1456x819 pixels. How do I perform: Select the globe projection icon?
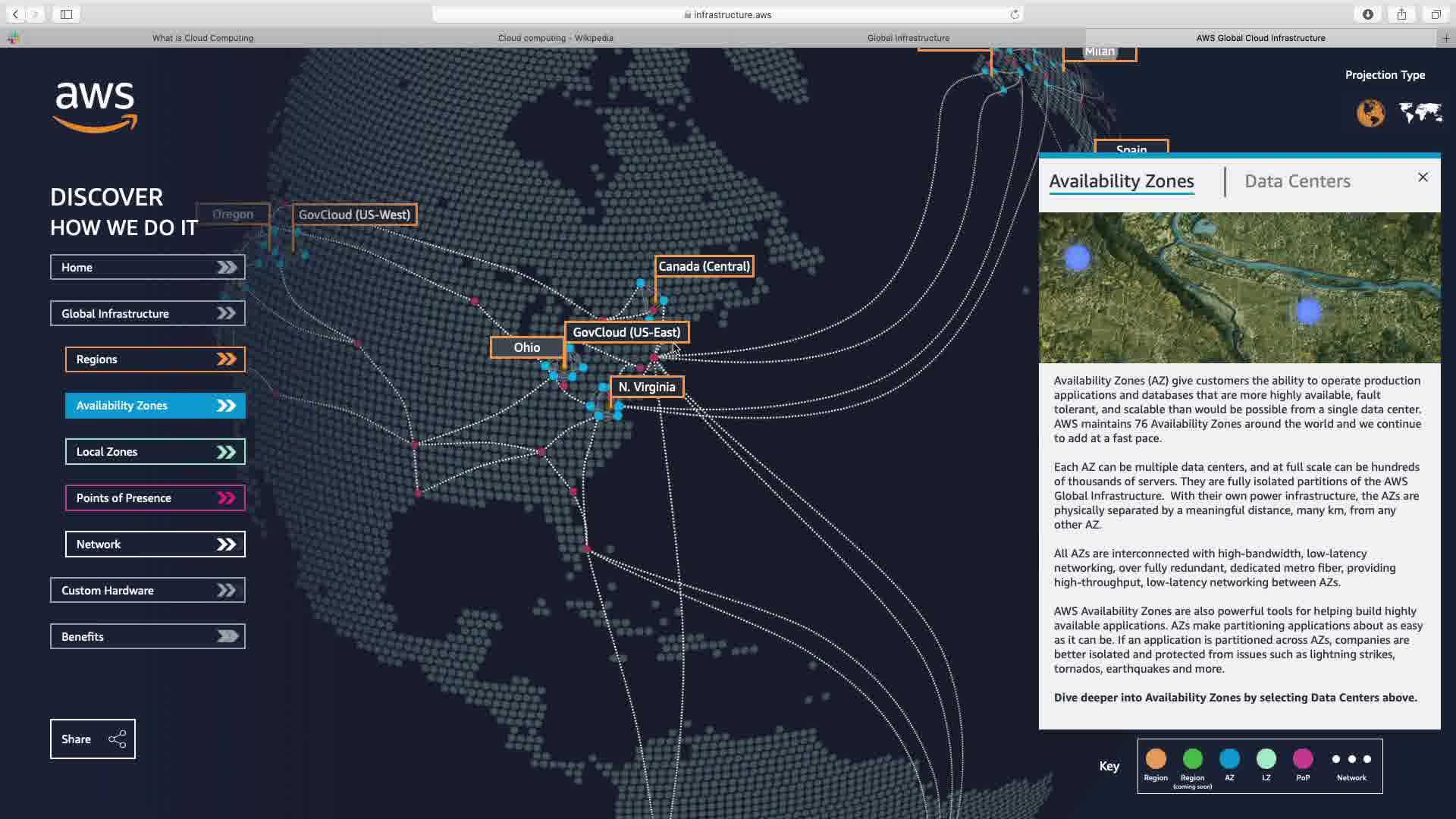[x=1370, y=113]
